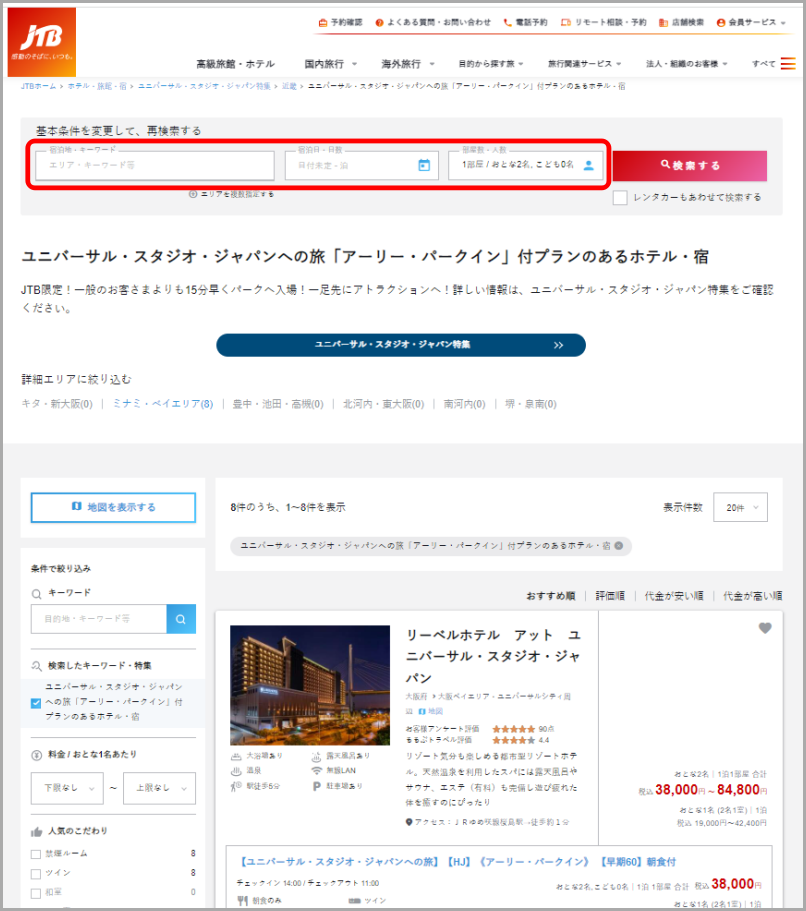Open 予約確認 in top bar

[x=341, y=23]
